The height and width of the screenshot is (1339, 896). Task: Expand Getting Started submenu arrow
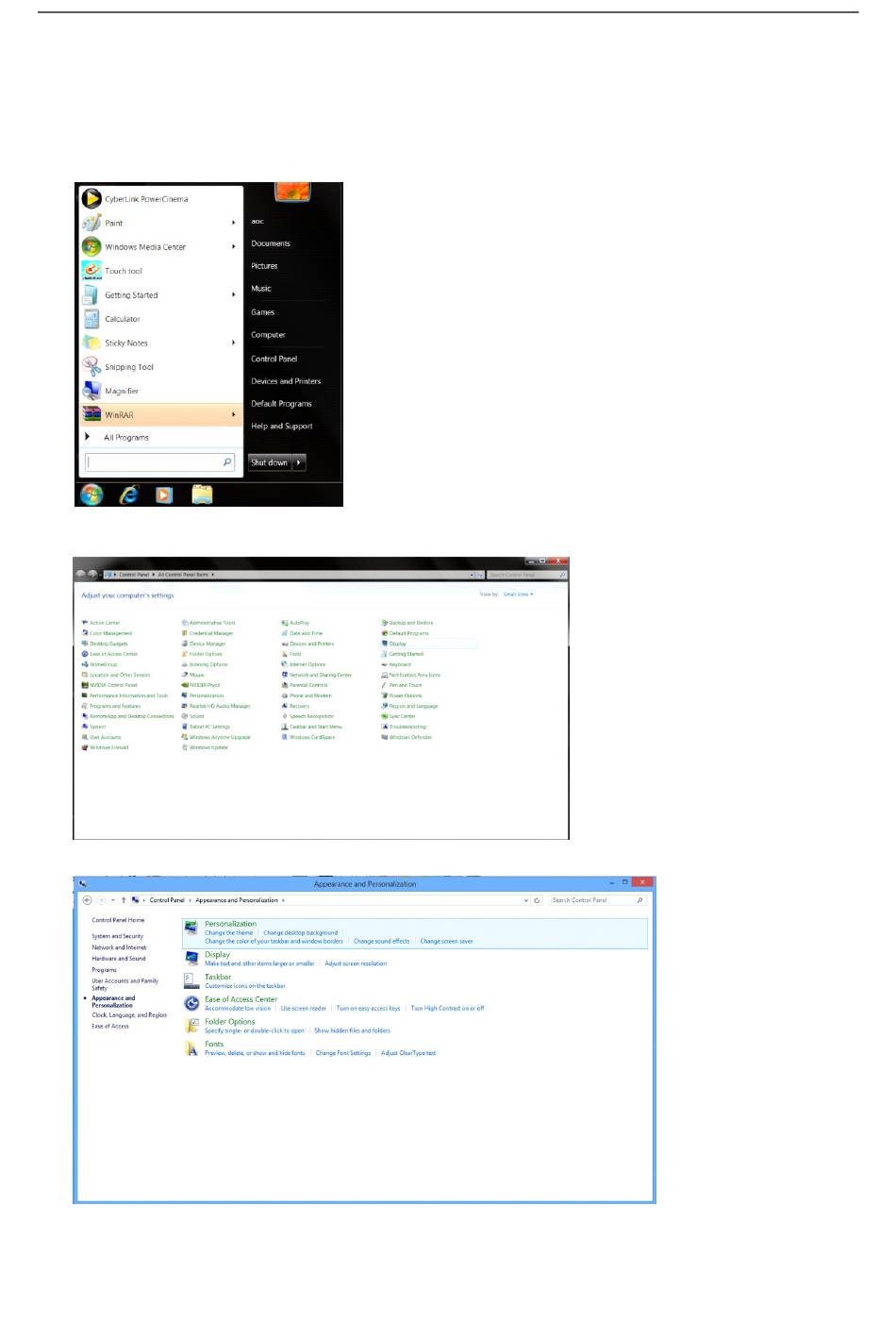tap(233, 294)
